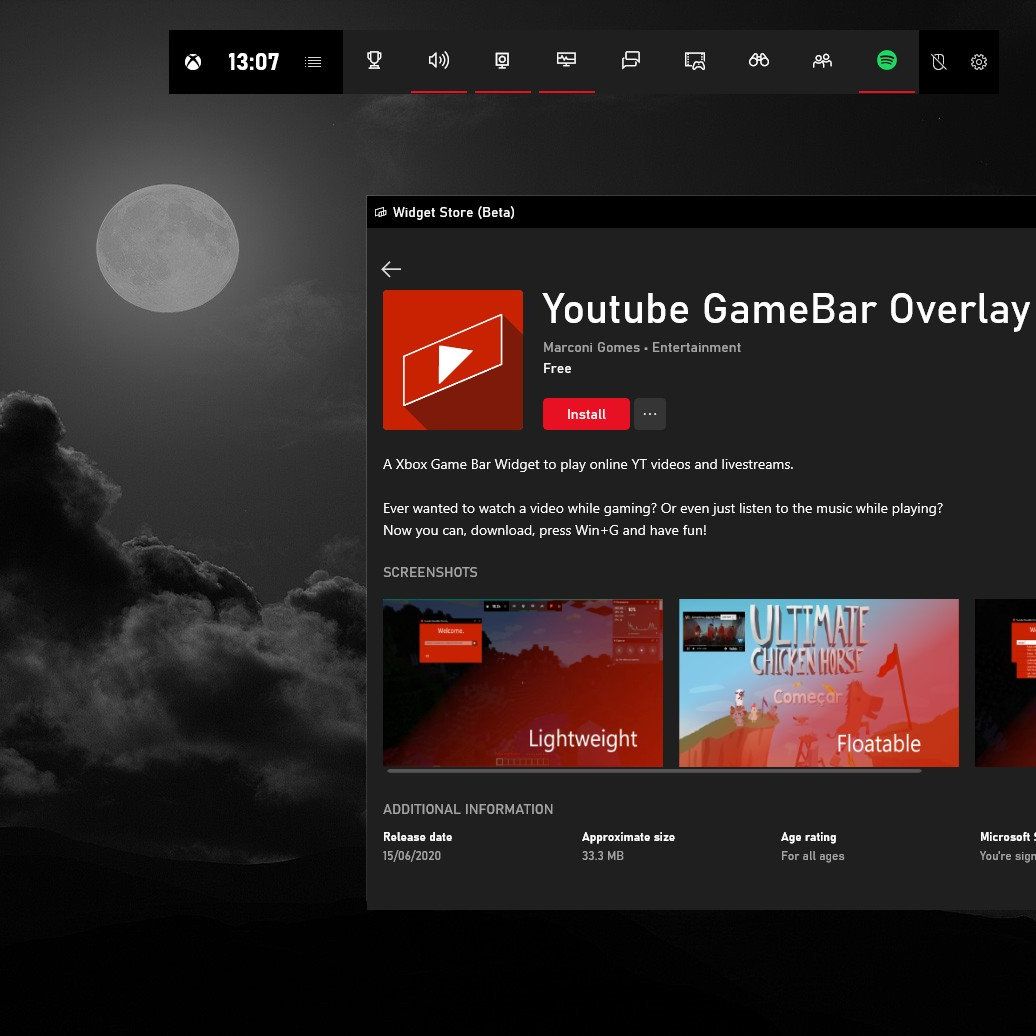The image size is (1036, 1036).
Task: Click the Marconi Gomes publisher link
Action: tap(591, 348)
